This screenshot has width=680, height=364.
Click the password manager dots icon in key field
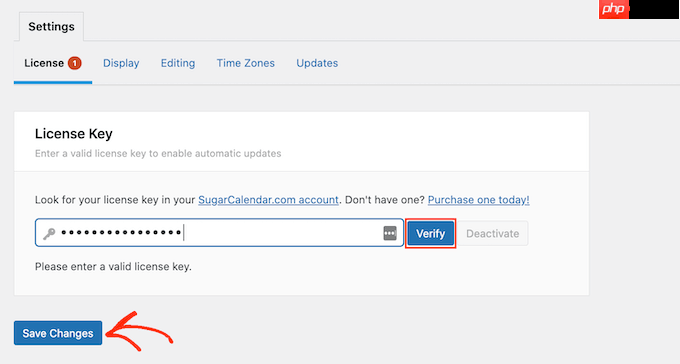point(390,233)
